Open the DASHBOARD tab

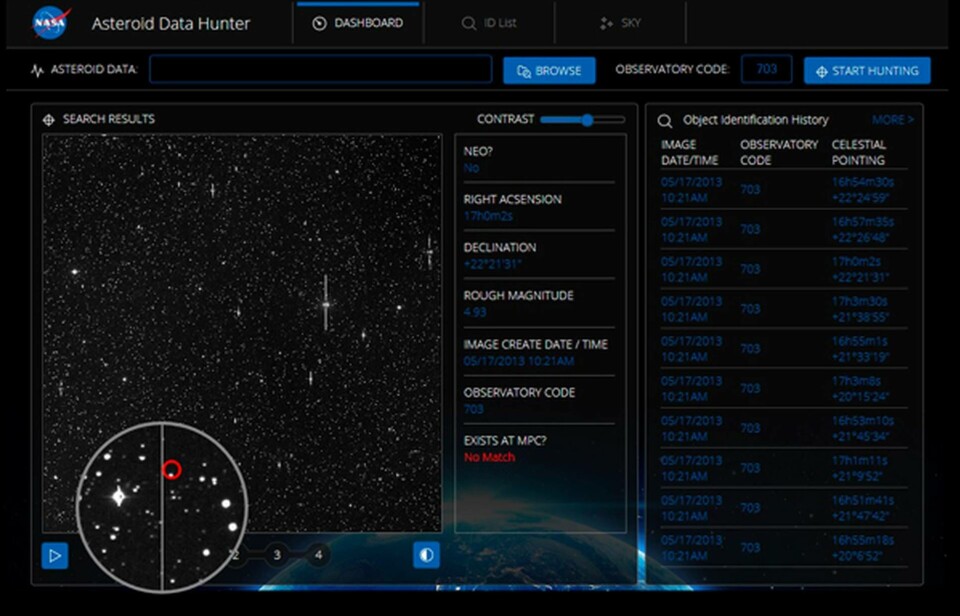click(x=358, y=23)
